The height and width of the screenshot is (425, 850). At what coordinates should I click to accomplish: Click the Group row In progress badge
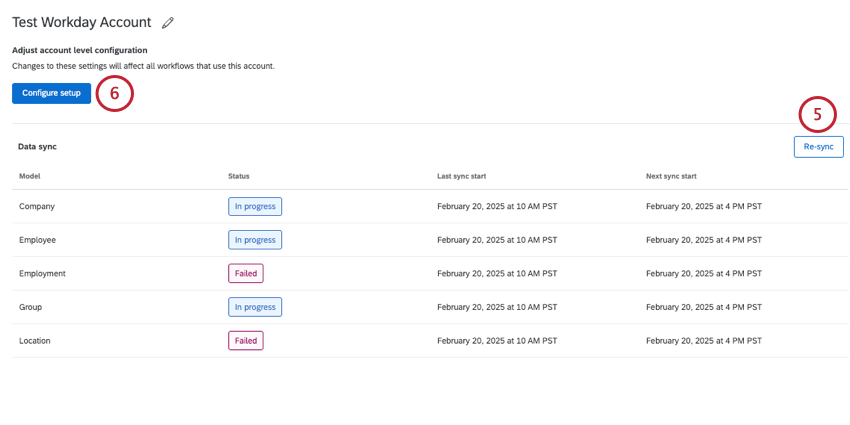[x=255, y=307]
